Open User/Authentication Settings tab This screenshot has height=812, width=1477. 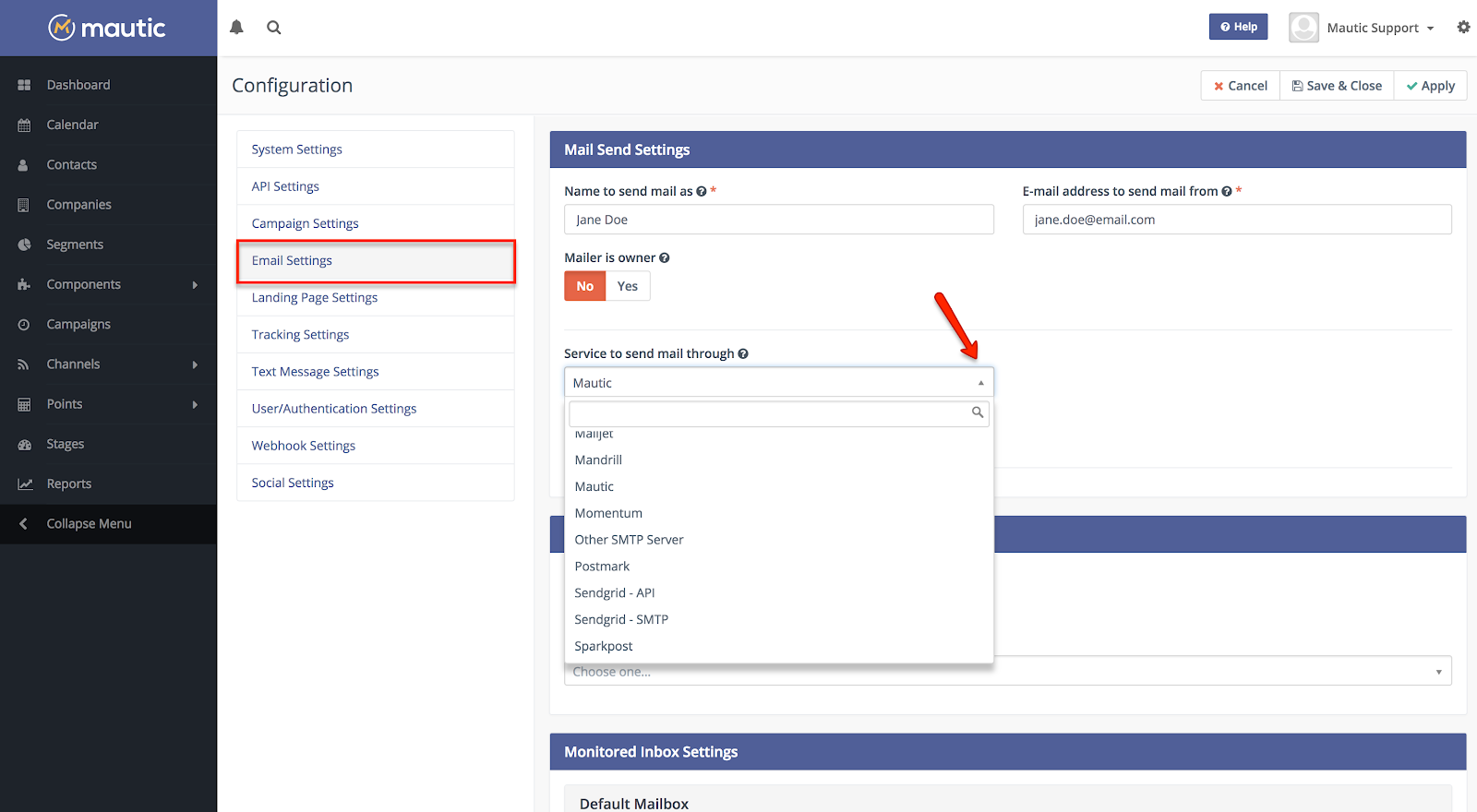(x=376, y=409)
